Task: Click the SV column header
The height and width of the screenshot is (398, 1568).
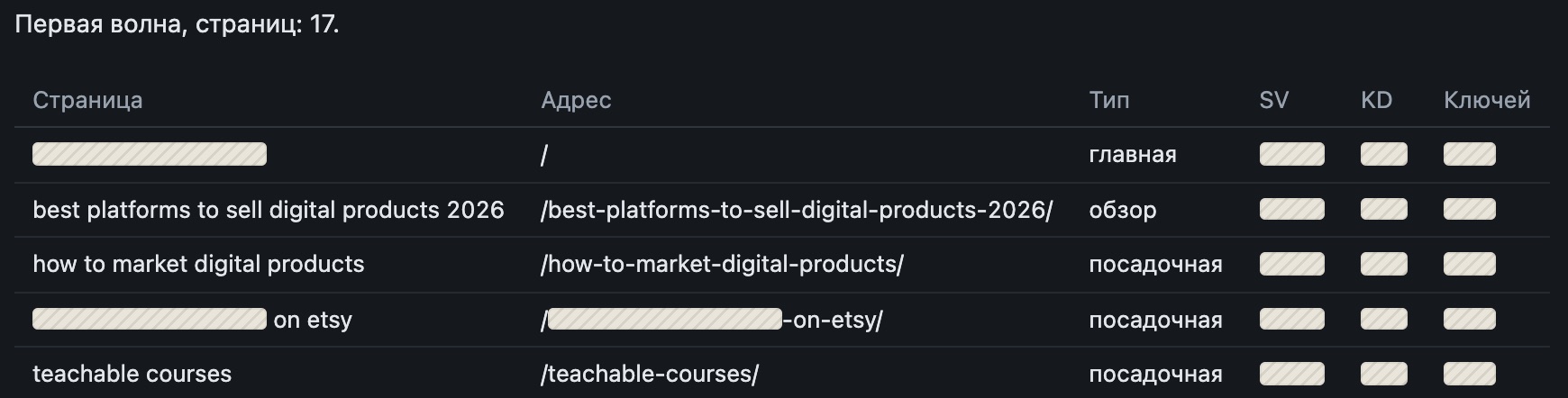Action: click(1273, 100)
